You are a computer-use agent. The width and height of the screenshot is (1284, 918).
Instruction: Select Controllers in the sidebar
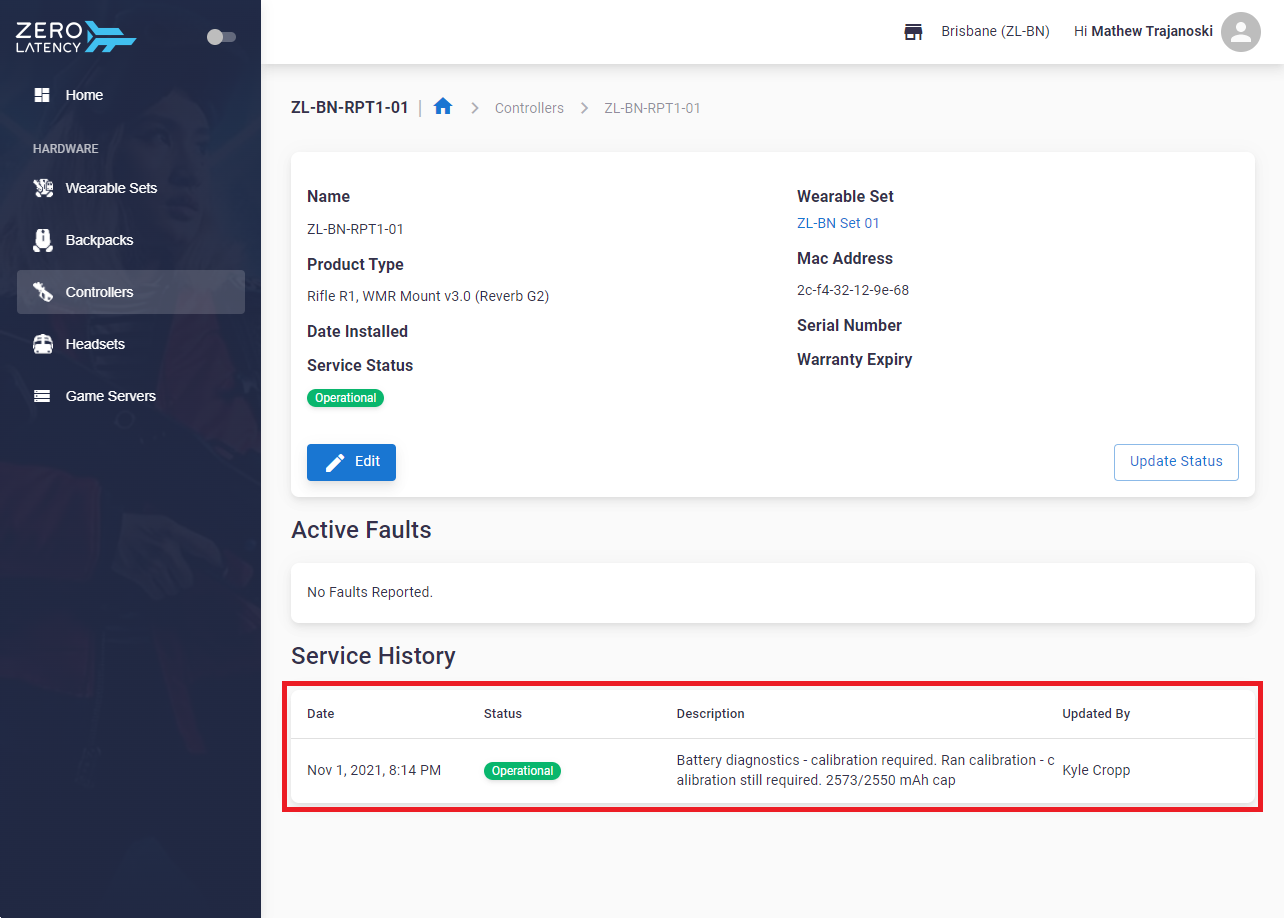pos(131,292)
